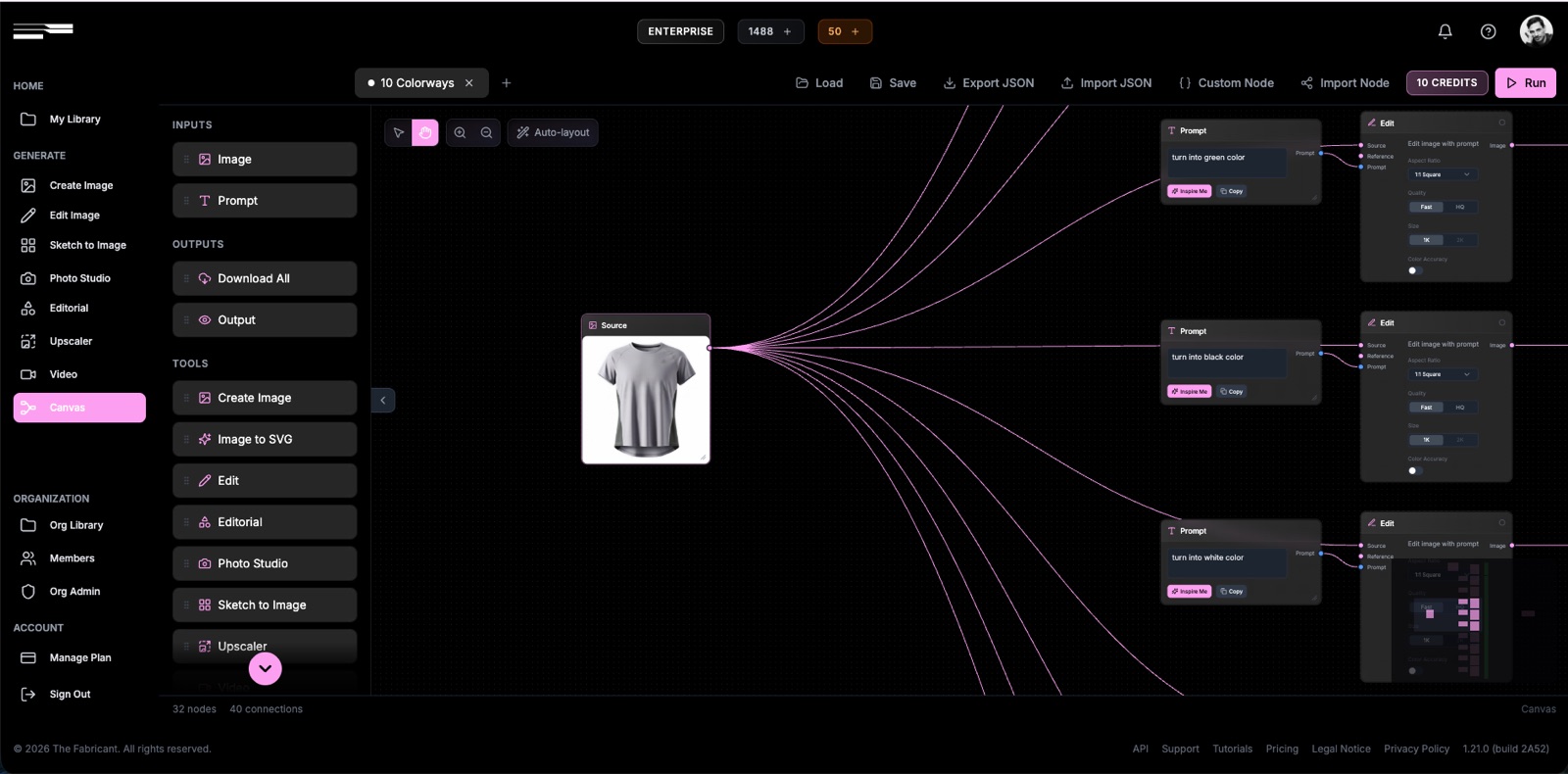Add the Upscaler tool node
1568x774 pixels.
pyautogui.click(x=265, y=646)
